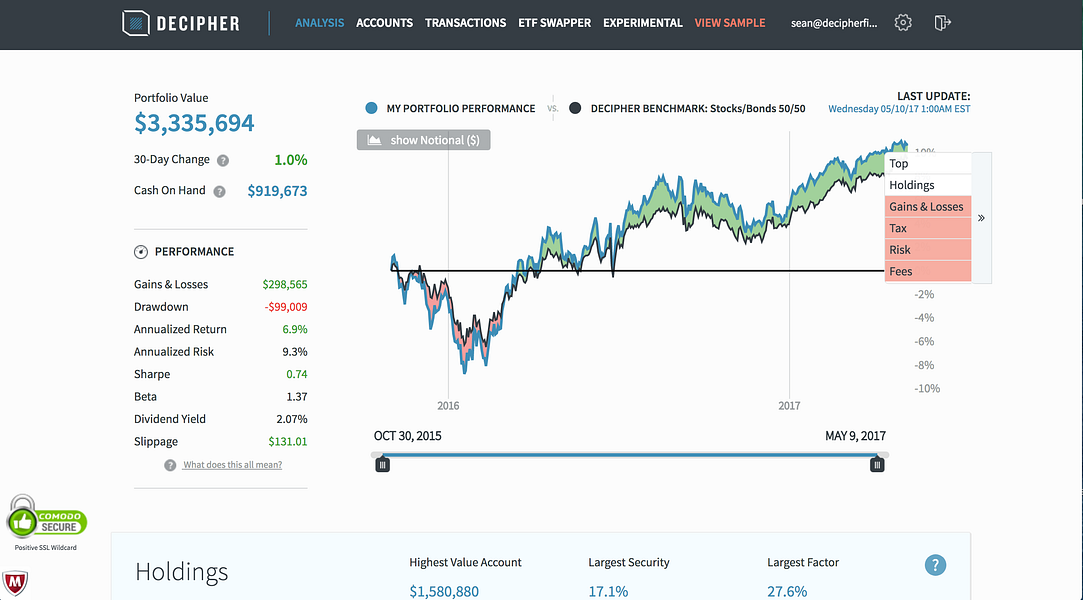Click the portfolio value $3,335,694
The image size is (1083, 600).
pos(194,123)
